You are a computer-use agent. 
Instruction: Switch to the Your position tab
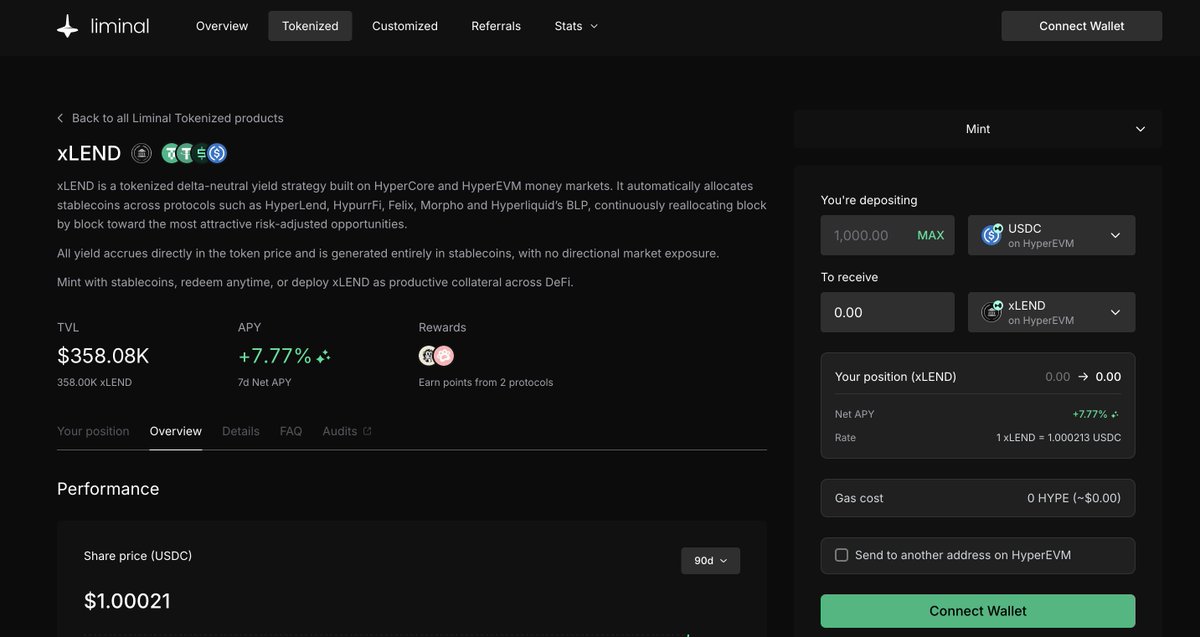coord(93,431)
